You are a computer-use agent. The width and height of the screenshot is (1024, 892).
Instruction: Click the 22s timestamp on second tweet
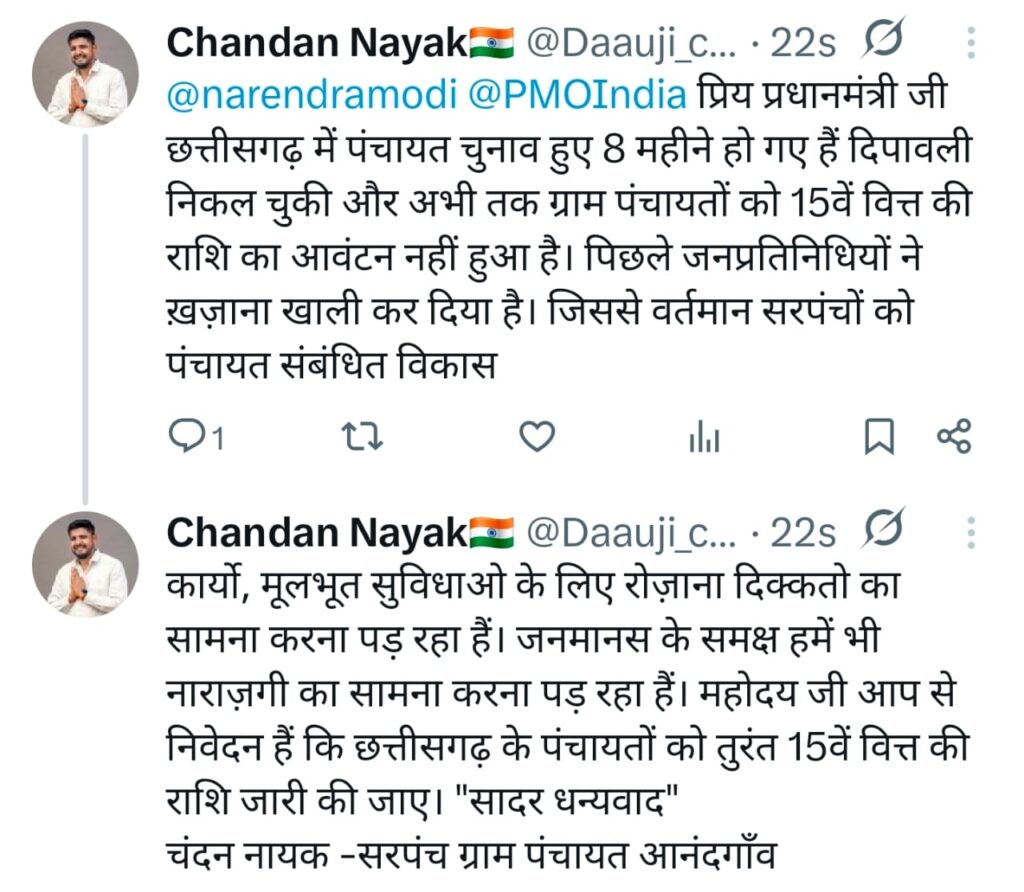pyautogui.click(x=803, y=532)
